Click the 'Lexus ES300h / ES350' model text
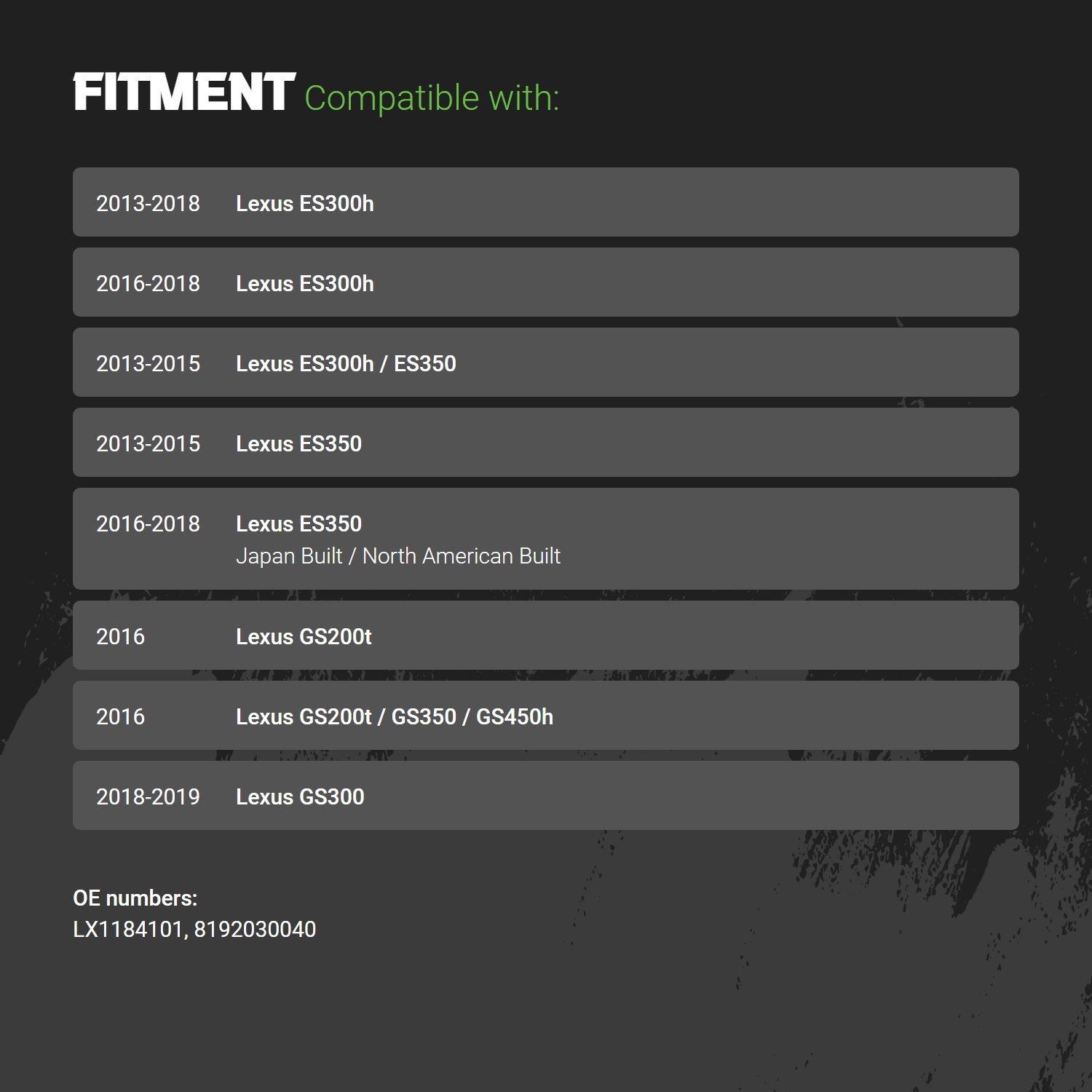The height and width of the screenshot is (1092, 1092). coord(346,363)
